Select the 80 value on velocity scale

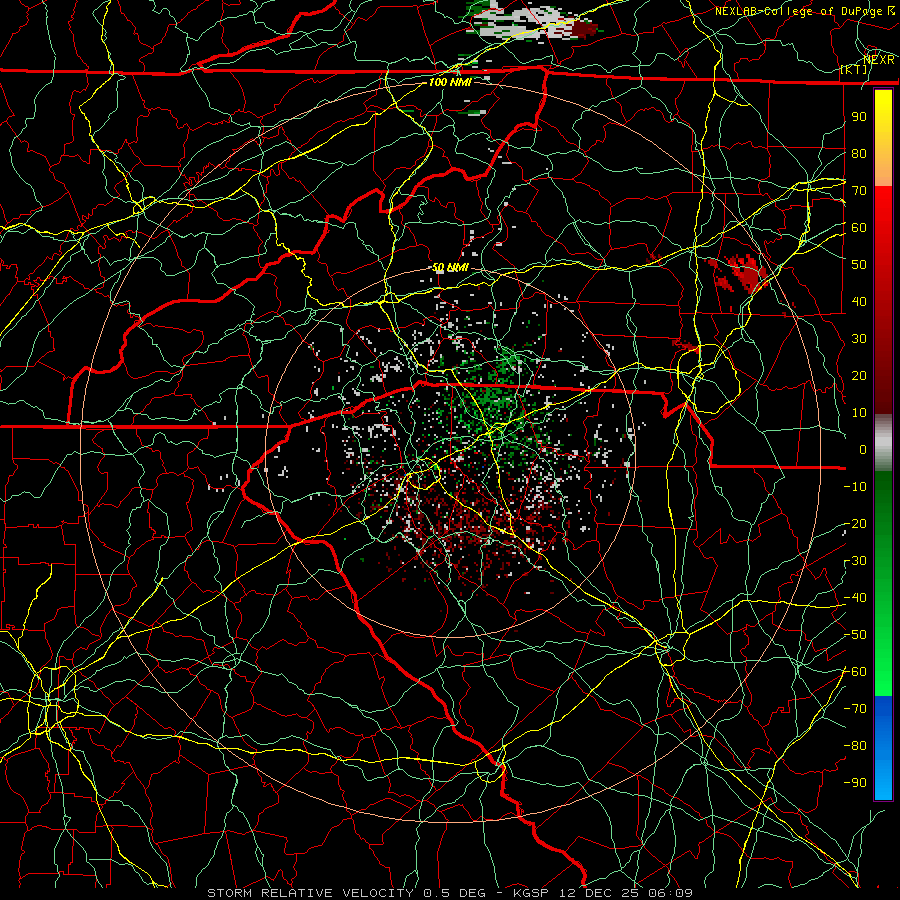pyautogui.click(x=859, y=153)
